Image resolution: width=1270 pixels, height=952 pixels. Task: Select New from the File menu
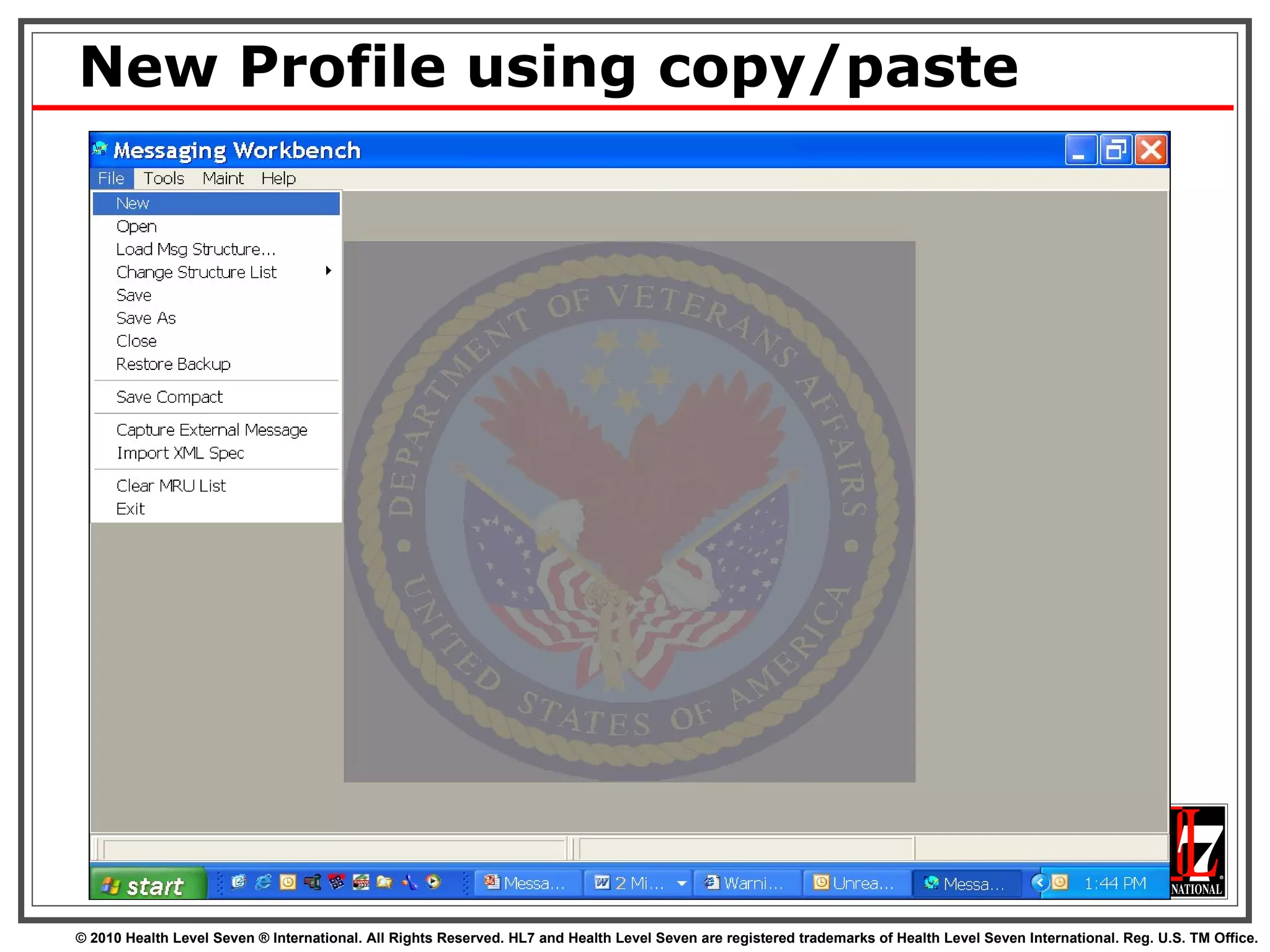(x=216, y=203)
